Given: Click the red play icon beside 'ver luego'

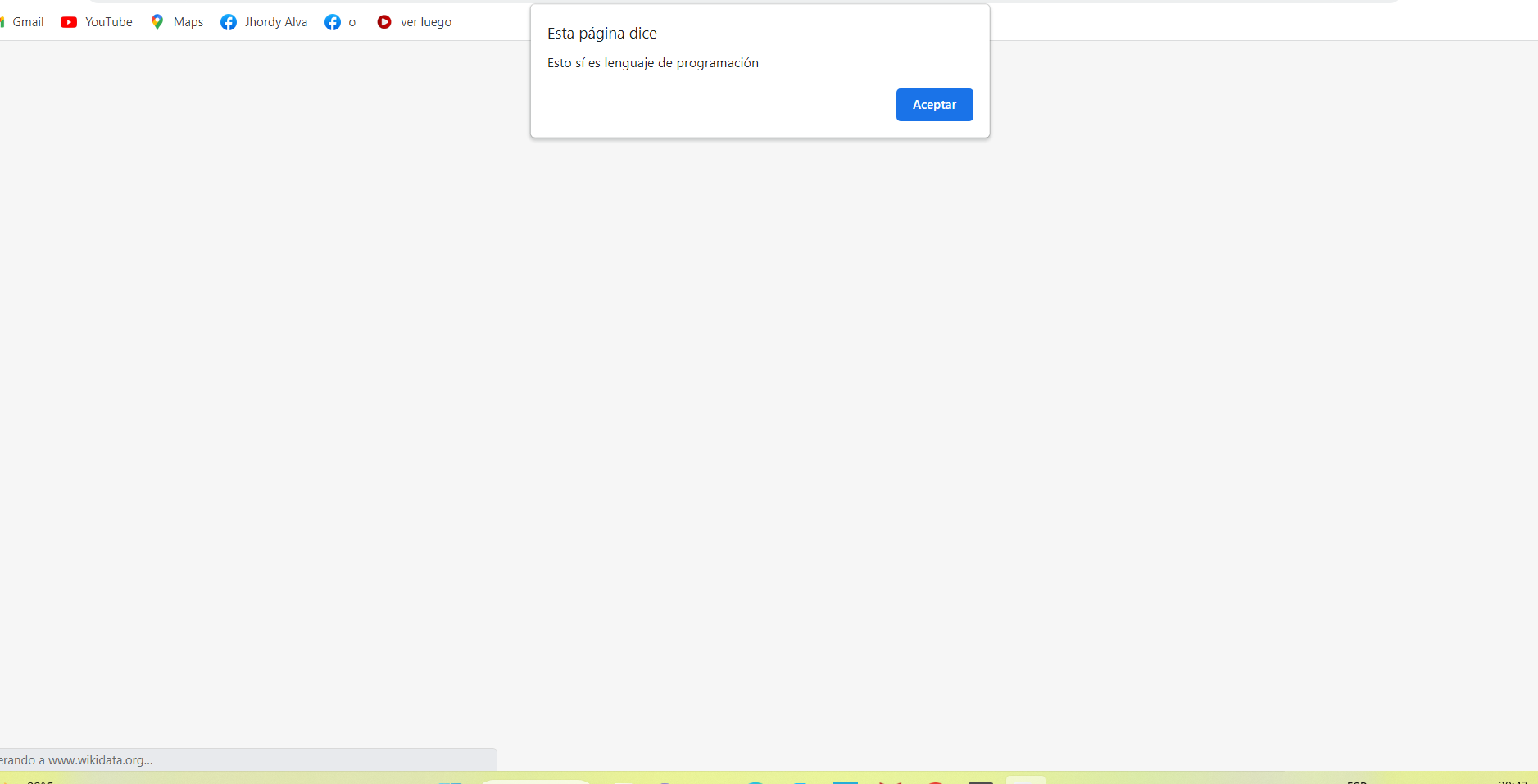Looking at the screenshot, I should click(x=384, y=22).
